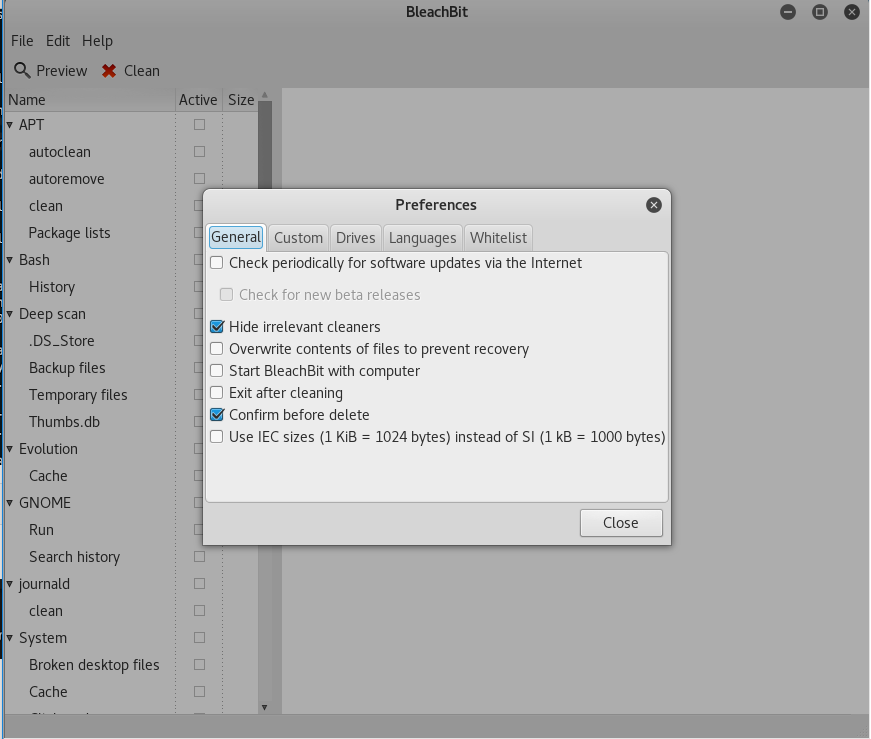
Task: Click the Close button in Preferences
Action: coord(621,523)
